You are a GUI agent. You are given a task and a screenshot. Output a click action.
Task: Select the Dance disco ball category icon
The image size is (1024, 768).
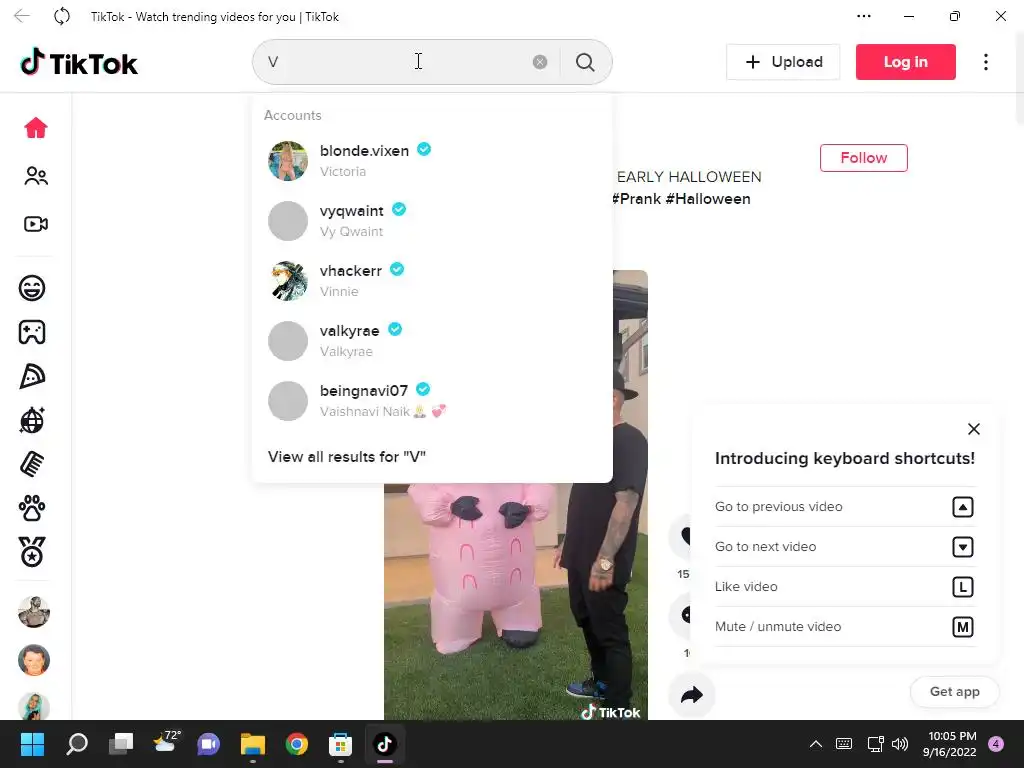coord(32,420)
